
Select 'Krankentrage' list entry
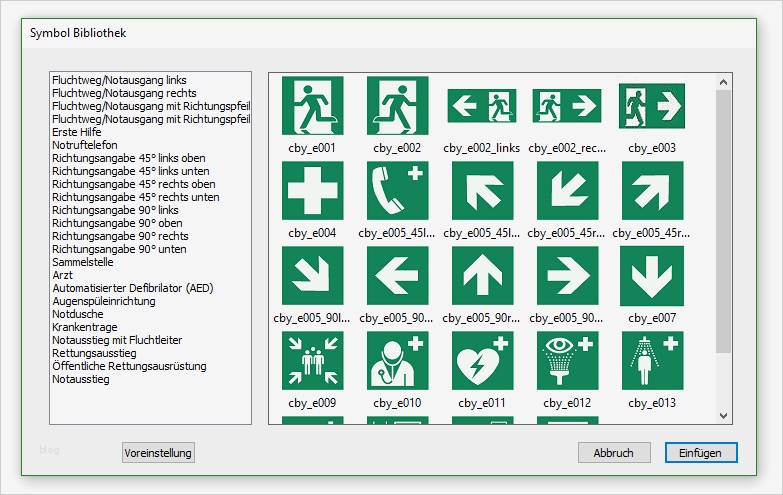85,327
